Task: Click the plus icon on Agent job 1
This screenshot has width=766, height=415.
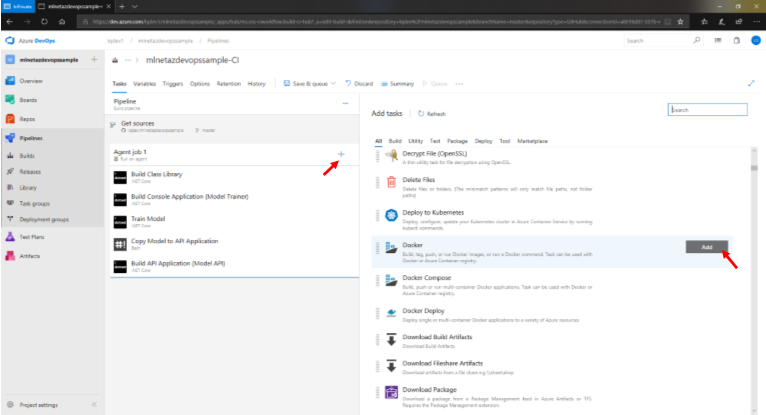Action: [x=341, y=154]
